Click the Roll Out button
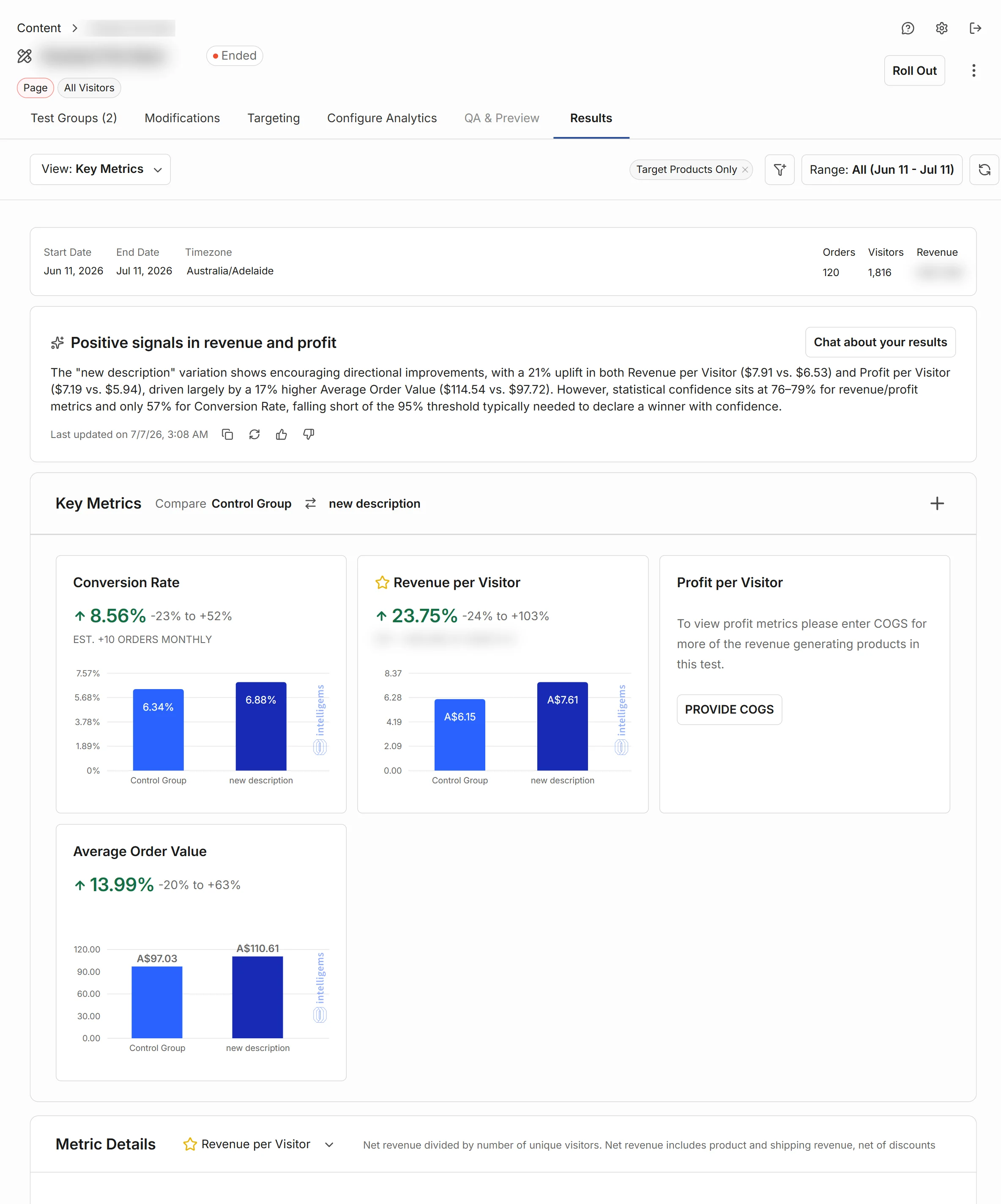 tap(914, 71)
